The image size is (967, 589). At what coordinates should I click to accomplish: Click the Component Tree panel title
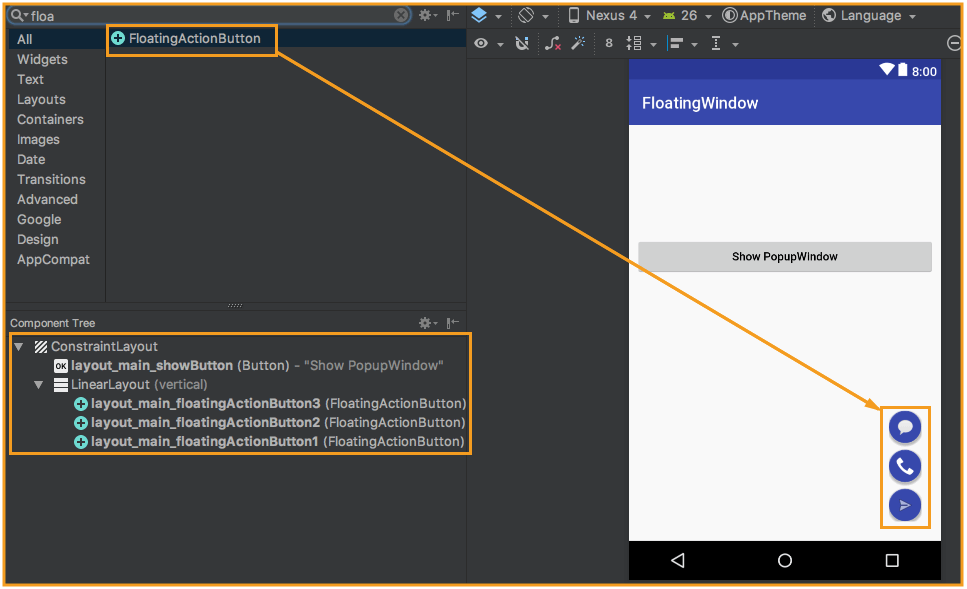[52, 323]
